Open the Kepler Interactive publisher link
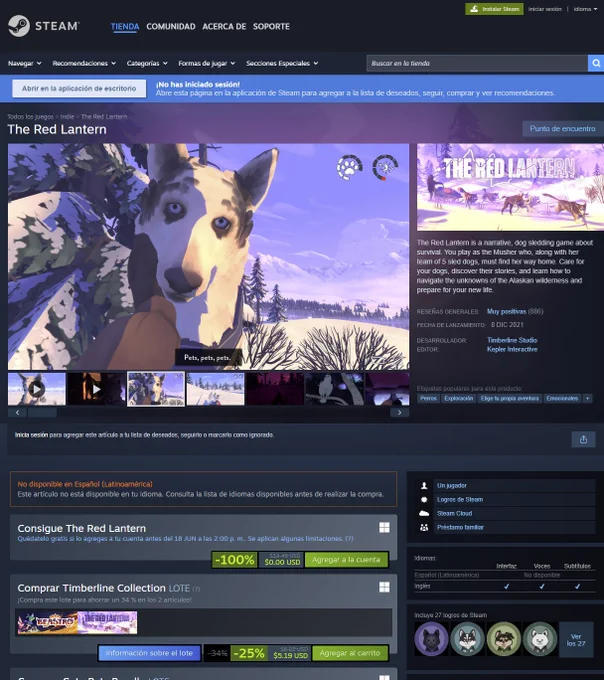The image size is (604, 680). point(512,349)
